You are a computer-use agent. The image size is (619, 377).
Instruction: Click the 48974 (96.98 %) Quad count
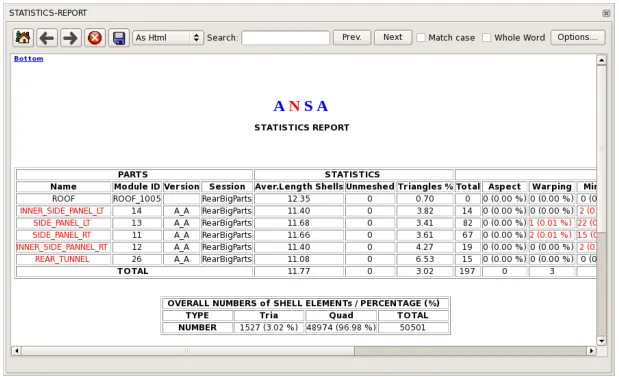[x=341, y=328]
